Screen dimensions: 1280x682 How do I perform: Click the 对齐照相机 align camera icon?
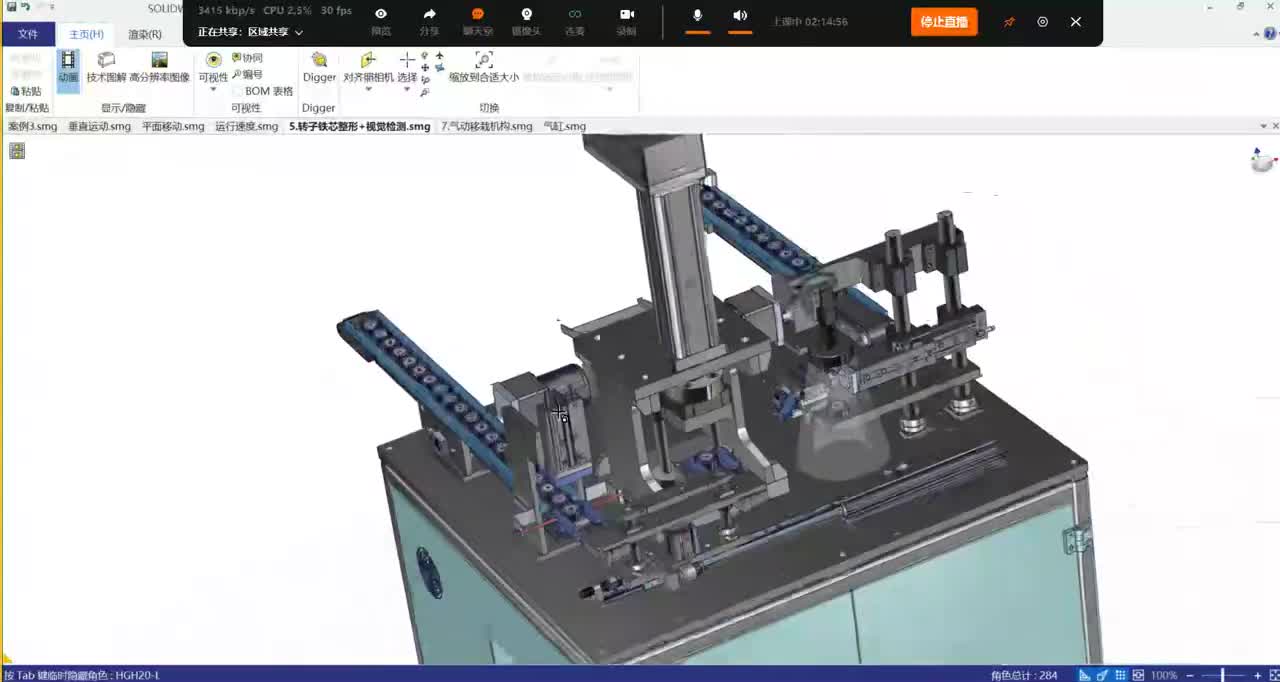tap(368, 61)
